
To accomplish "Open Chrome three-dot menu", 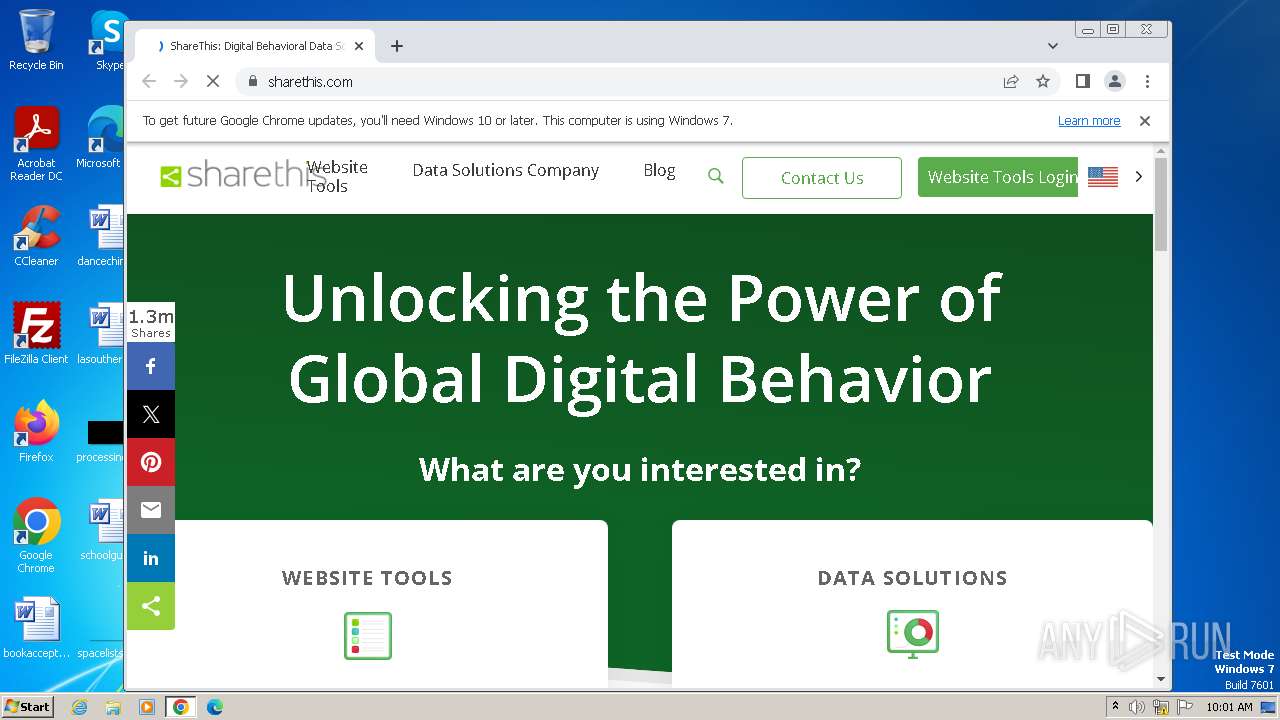I will tap(1147, 82).
